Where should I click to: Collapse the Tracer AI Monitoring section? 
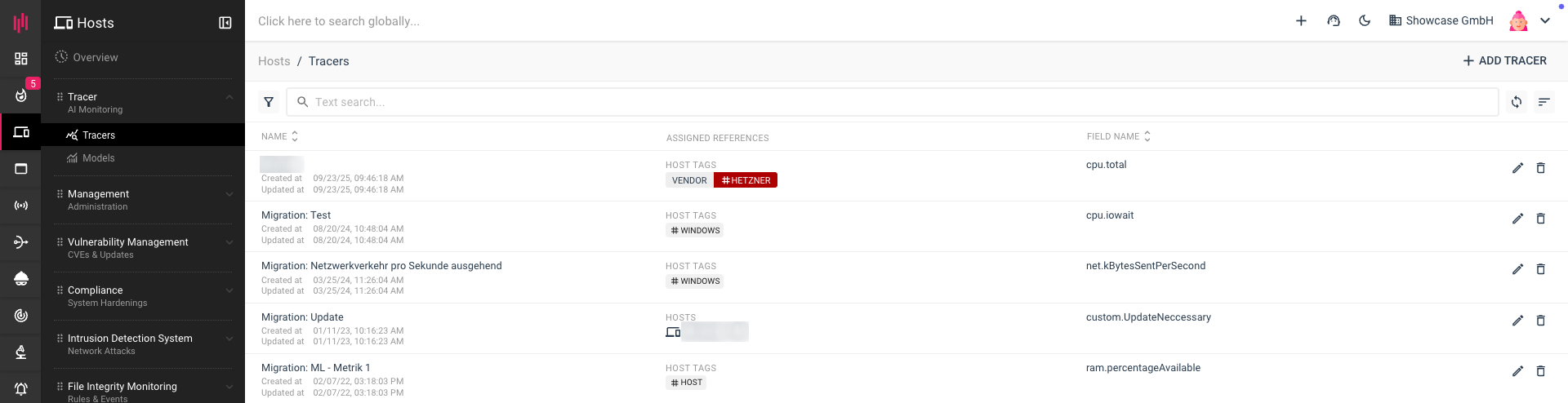[x=229, y=97]
